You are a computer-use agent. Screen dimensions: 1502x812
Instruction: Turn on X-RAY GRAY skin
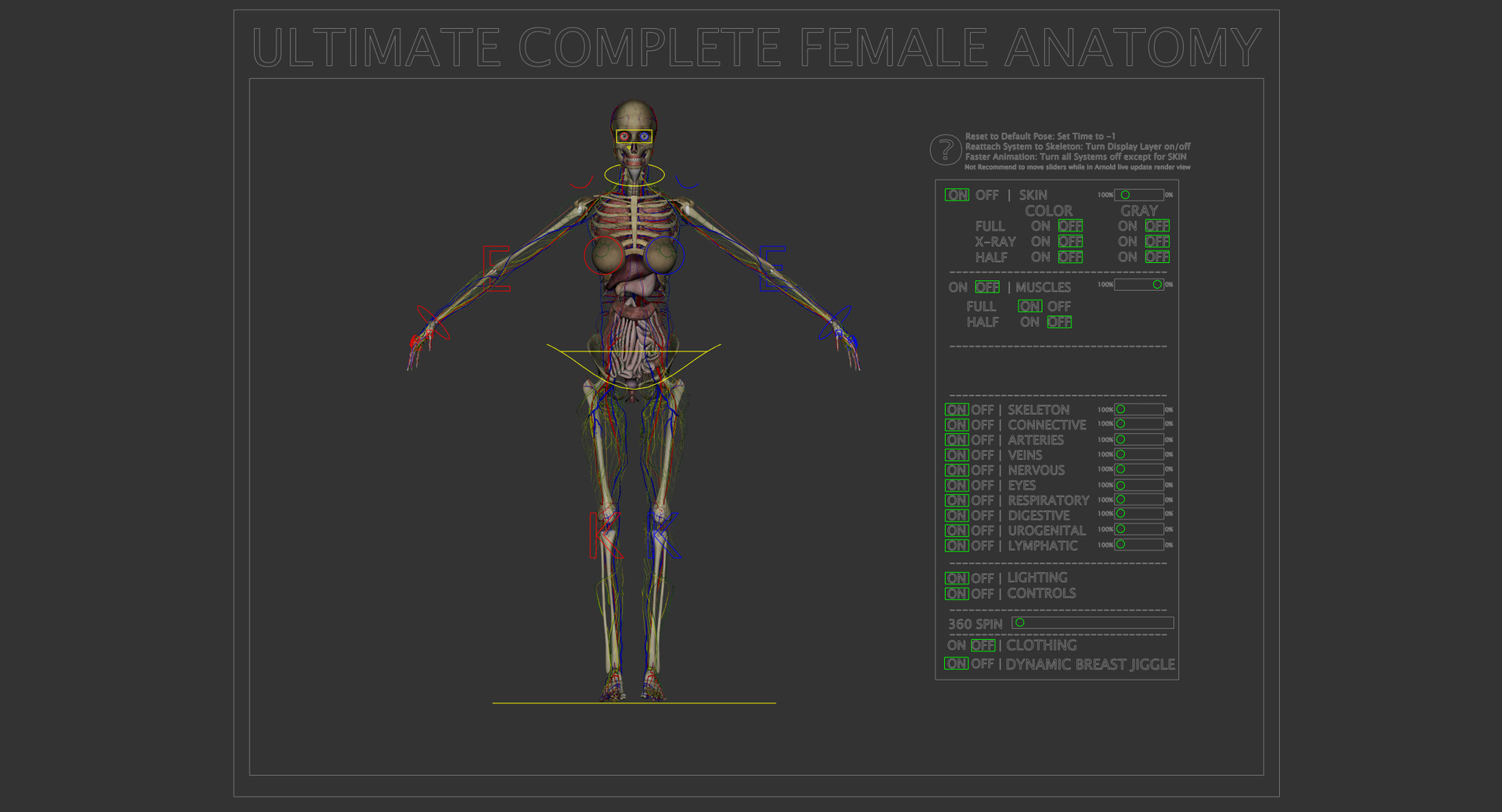[1127, 242]
